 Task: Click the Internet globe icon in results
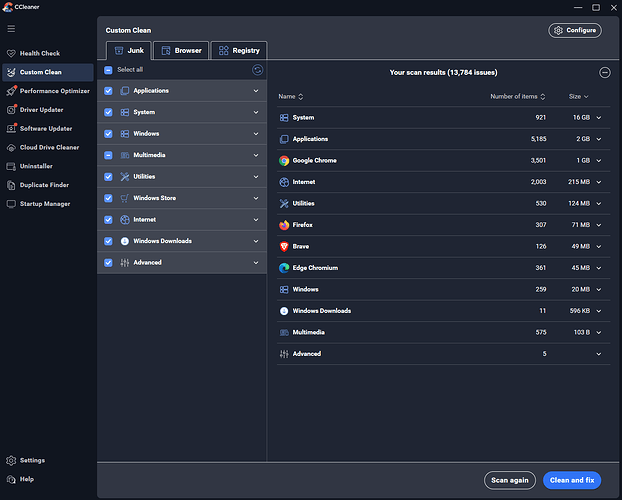(x=284, y=182)
